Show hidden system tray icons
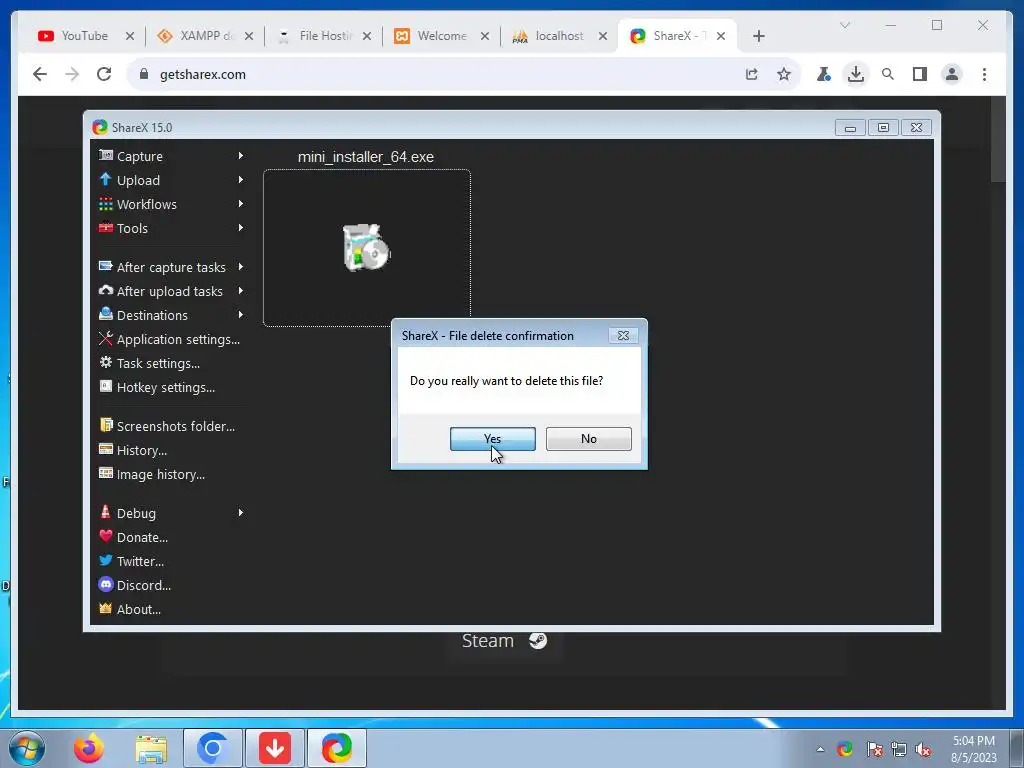Screen dimensions: 1024x768 click(x=820, y=750)
